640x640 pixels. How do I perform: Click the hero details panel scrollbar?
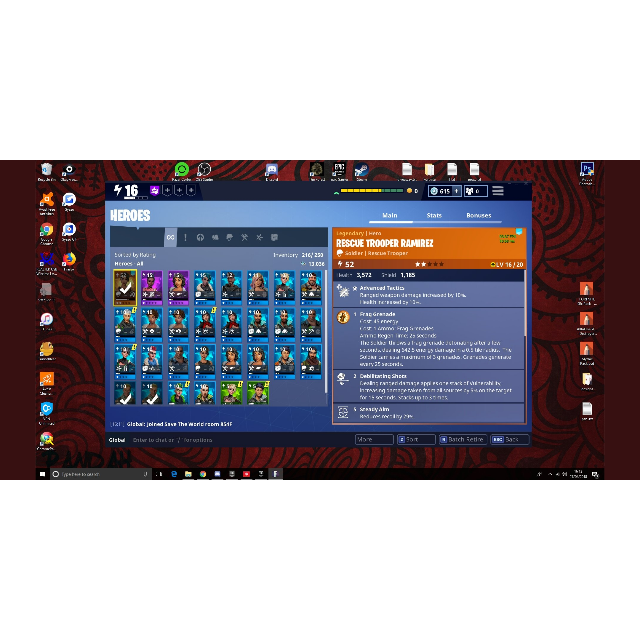pos(525,303)
